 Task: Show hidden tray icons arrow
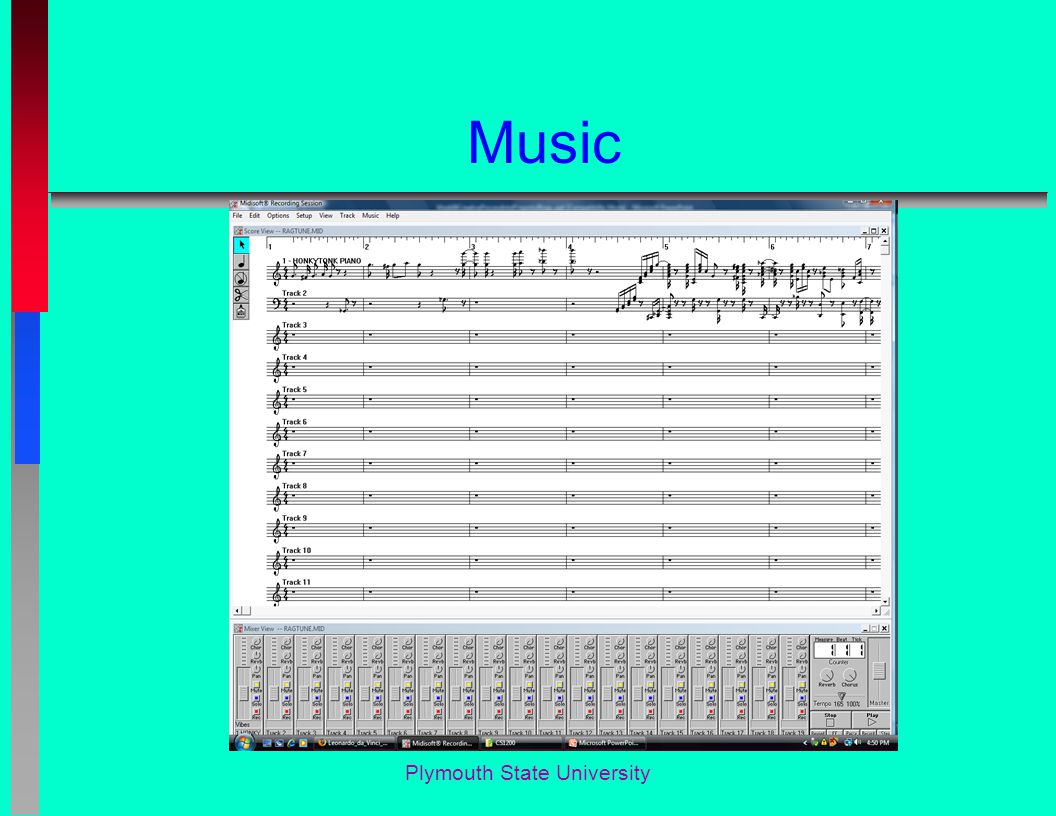pos(805,743)
